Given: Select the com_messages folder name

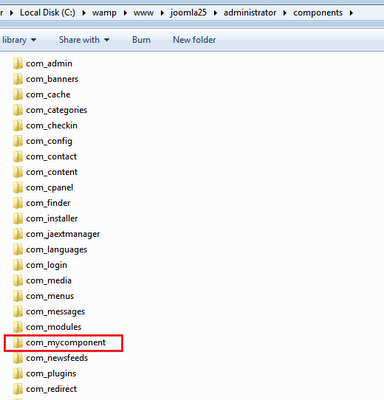Looking at the screenshot, I should 55,311.
